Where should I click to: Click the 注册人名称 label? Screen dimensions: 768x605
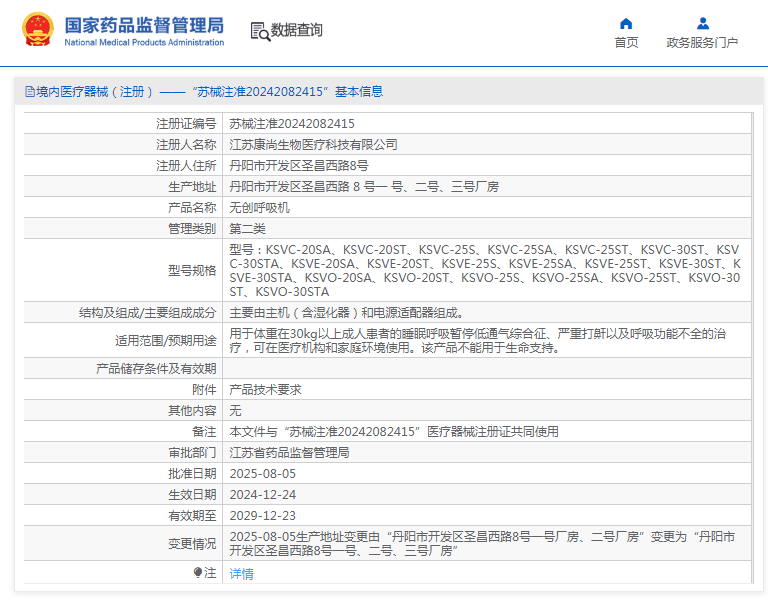pyautogui.click(x=186, y=145)
